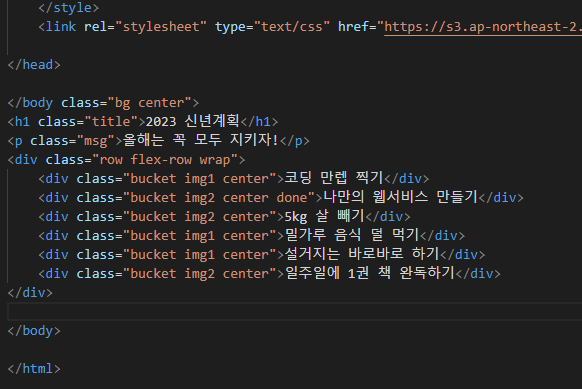
Task: Click the paragraph text '올해는 꼭 모두 지키자!'
Action: tap(200, 140)
